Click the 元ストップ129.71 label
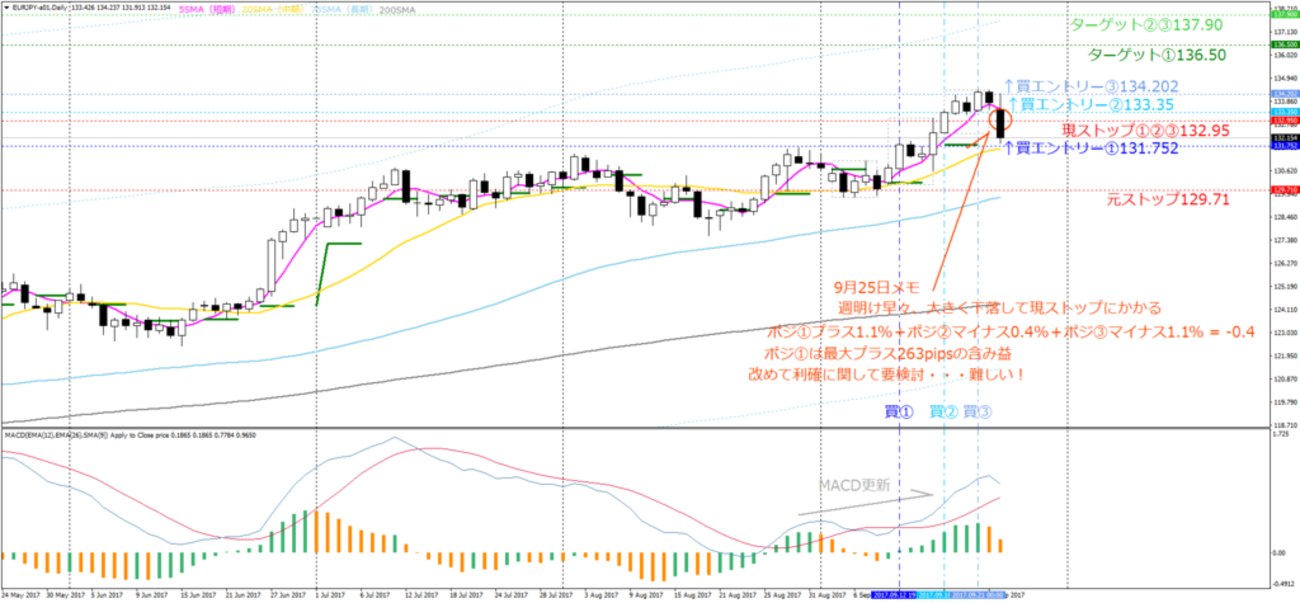The height and width of the screenshot is (603, 1300). [x=1166, y=200]
